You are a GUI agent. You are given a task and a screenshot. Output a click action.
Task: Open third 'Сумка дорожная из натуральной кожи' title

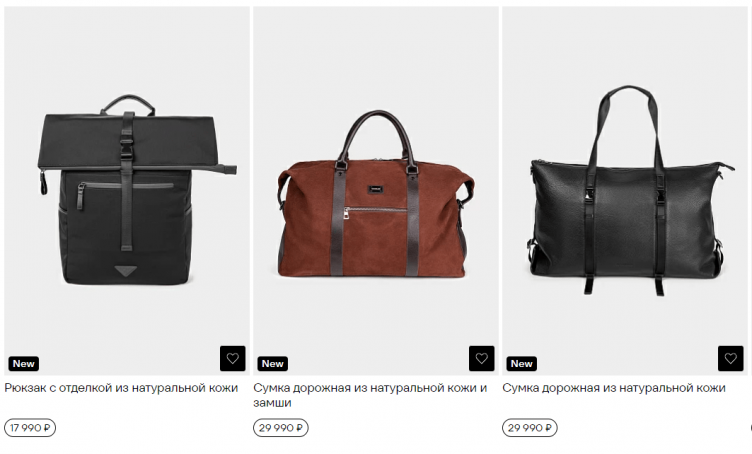(x=614, y=387)
